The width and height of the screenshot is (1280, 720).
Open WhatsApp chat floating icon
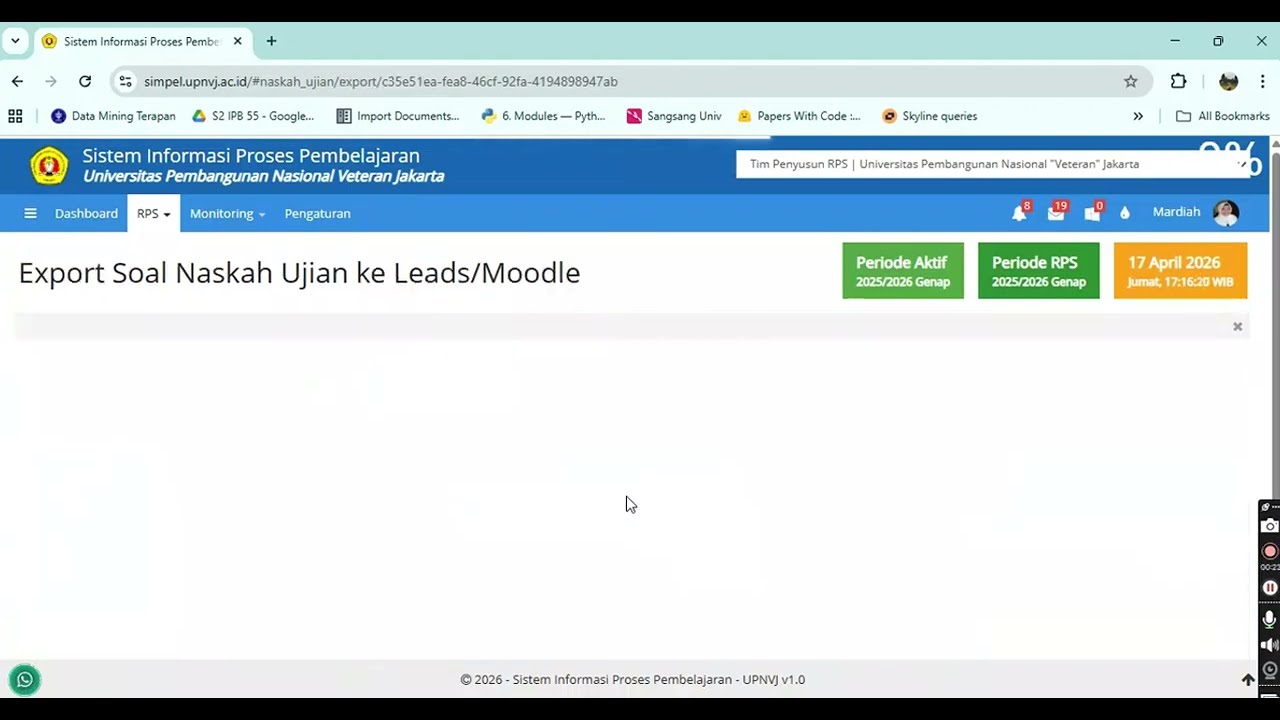[x=25, y=680]
